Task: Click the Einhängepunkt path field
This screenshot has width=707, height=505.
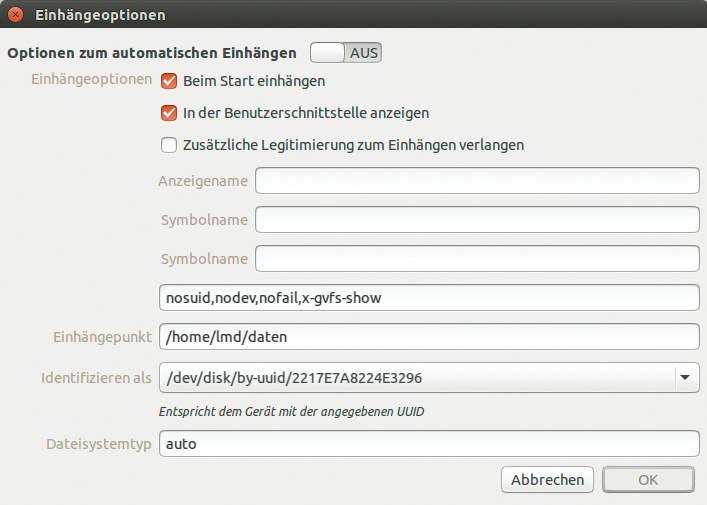Action: point(428,337)
